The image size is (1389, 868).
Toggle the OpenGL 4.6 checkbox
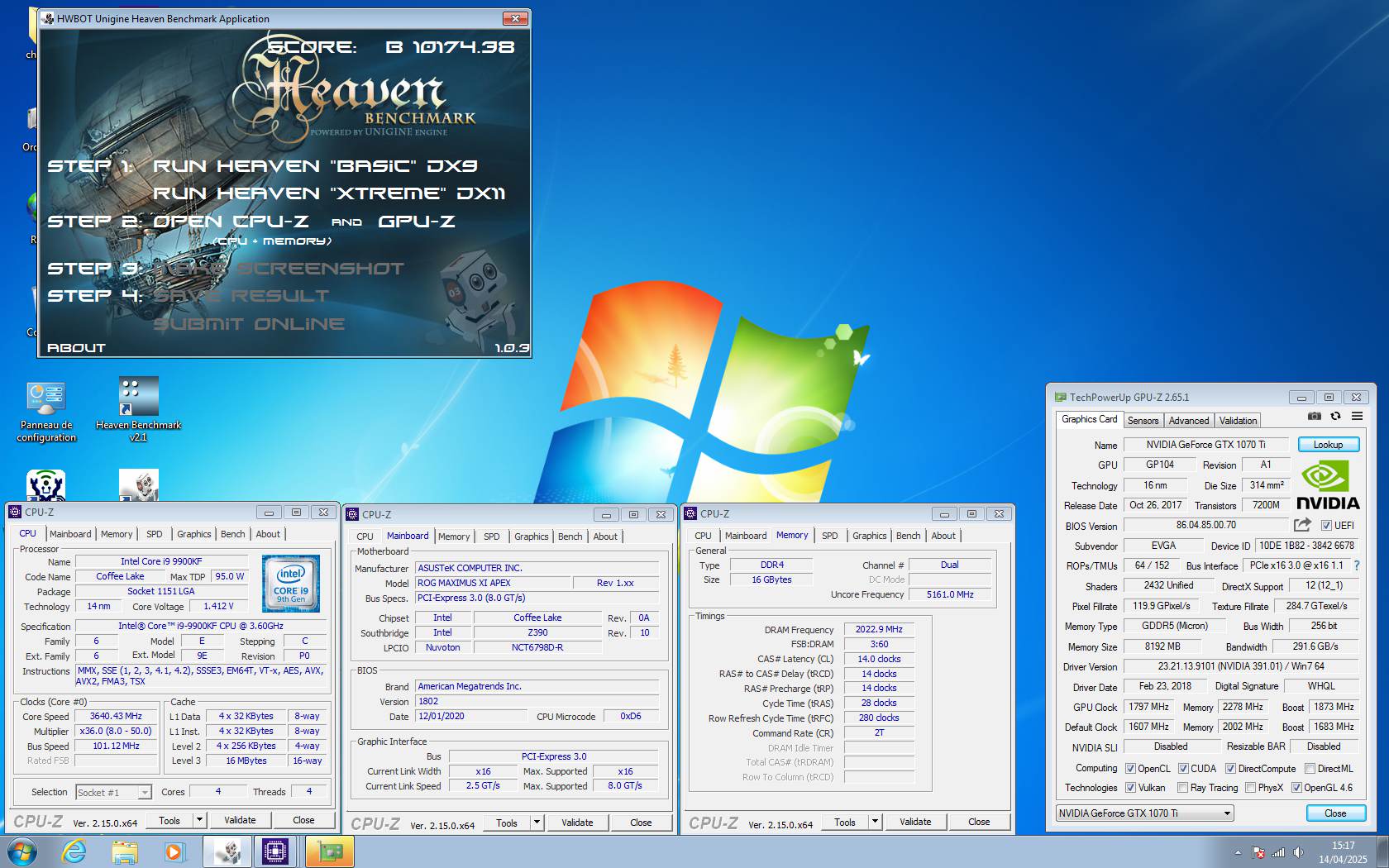pos(1296,788)
